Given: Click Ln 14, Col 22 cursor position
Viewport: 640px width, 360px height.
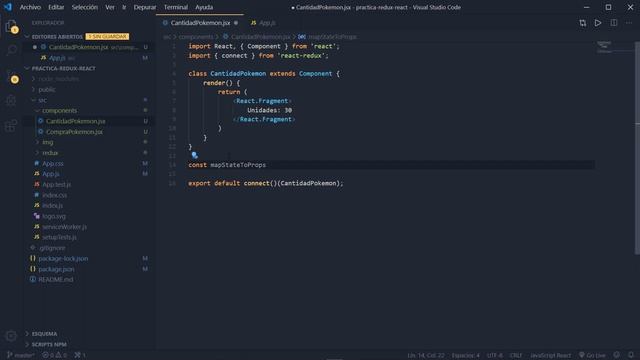Looking at the screenshot, I should 426,356.
